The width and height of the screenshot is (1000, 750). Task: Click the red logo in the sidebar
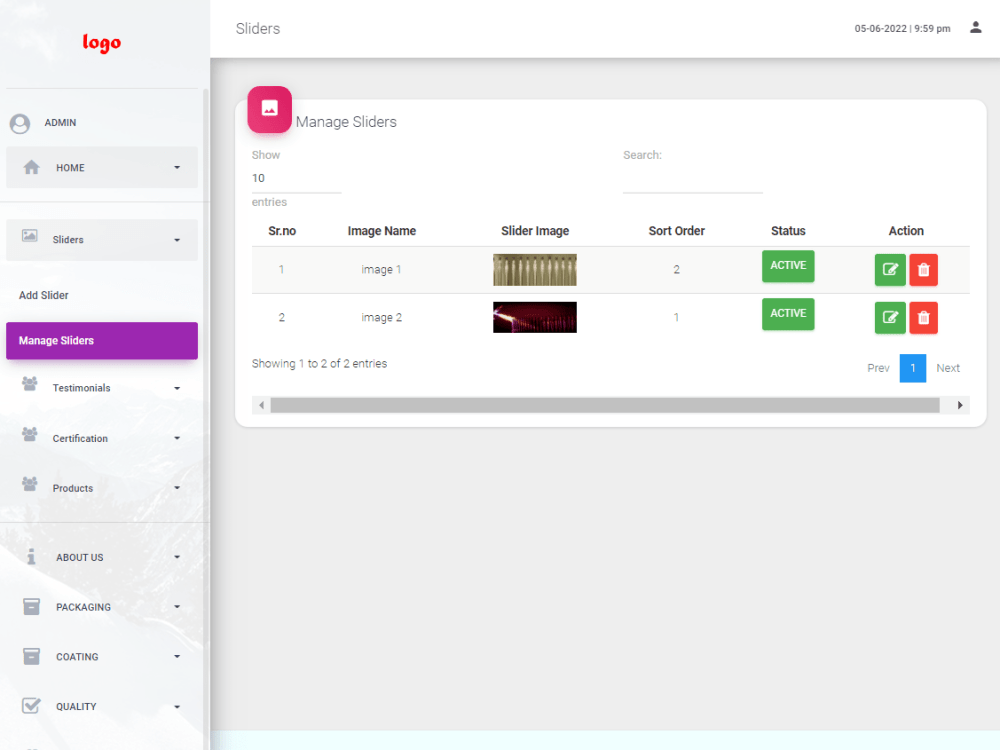[101, 43]
